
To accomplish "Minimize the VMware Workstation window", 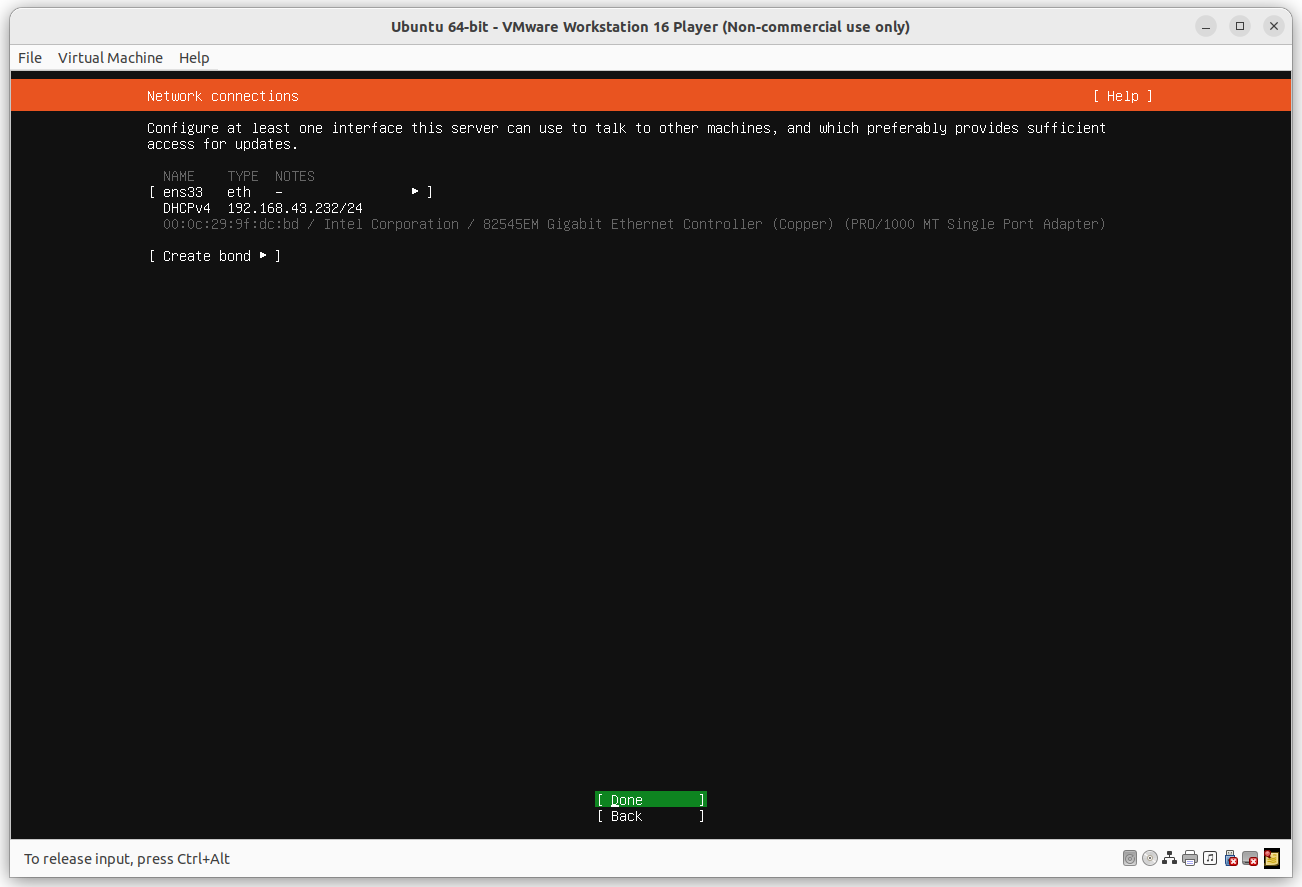I will pyautogui.click(x=1206, y=26).
